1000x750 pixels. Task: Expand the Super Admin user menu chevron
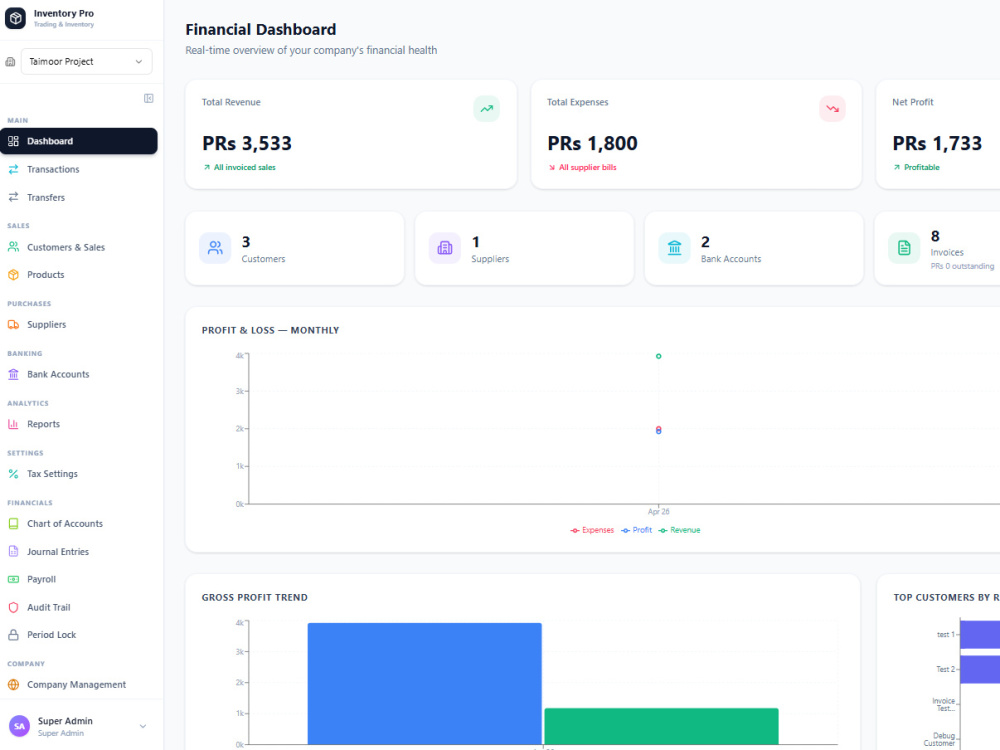[143, 726]
